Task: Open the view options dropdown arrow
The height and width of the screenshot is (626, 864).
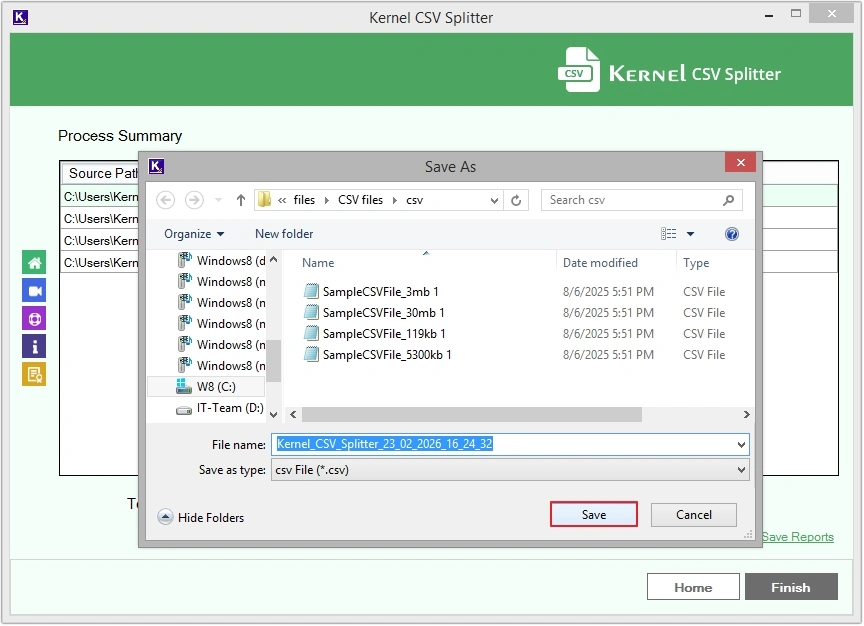Action: pyautogui.click(x=690, y=234)
